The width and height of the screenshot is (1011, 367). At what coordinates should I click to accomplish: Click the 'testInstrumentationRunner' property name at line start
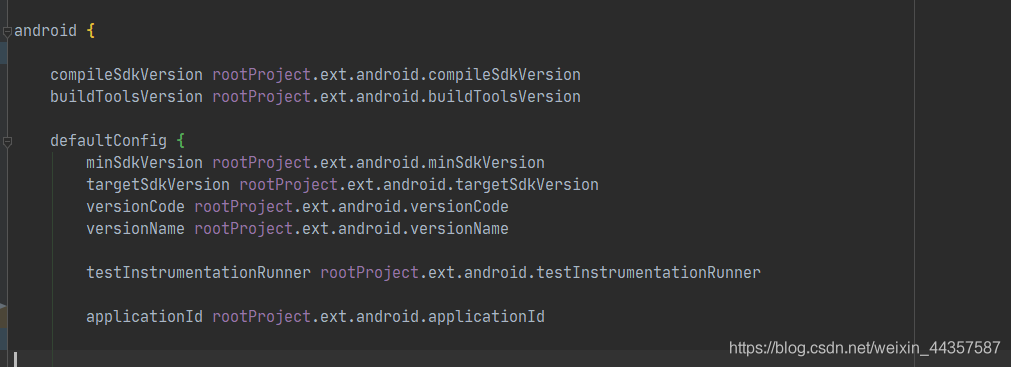click(199, 273)
